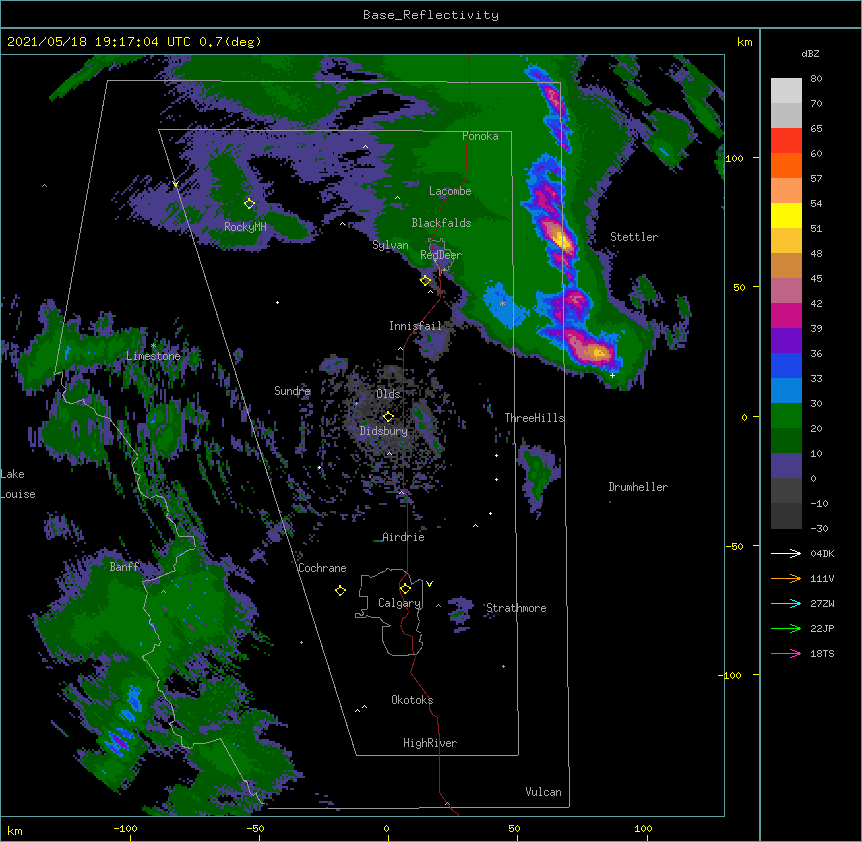Click the RedDeer city label

tap(441, 255)
